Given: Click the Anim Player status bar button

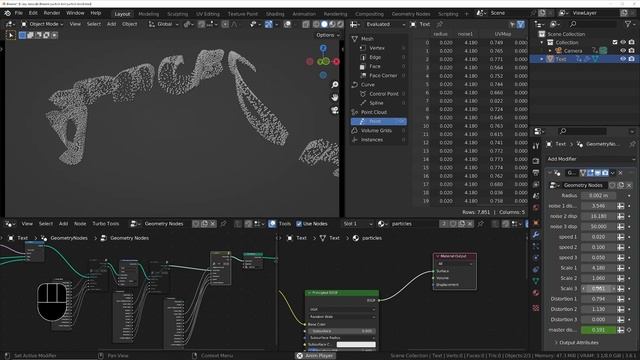Looking at the screenshot, I should tap(315, 356).
